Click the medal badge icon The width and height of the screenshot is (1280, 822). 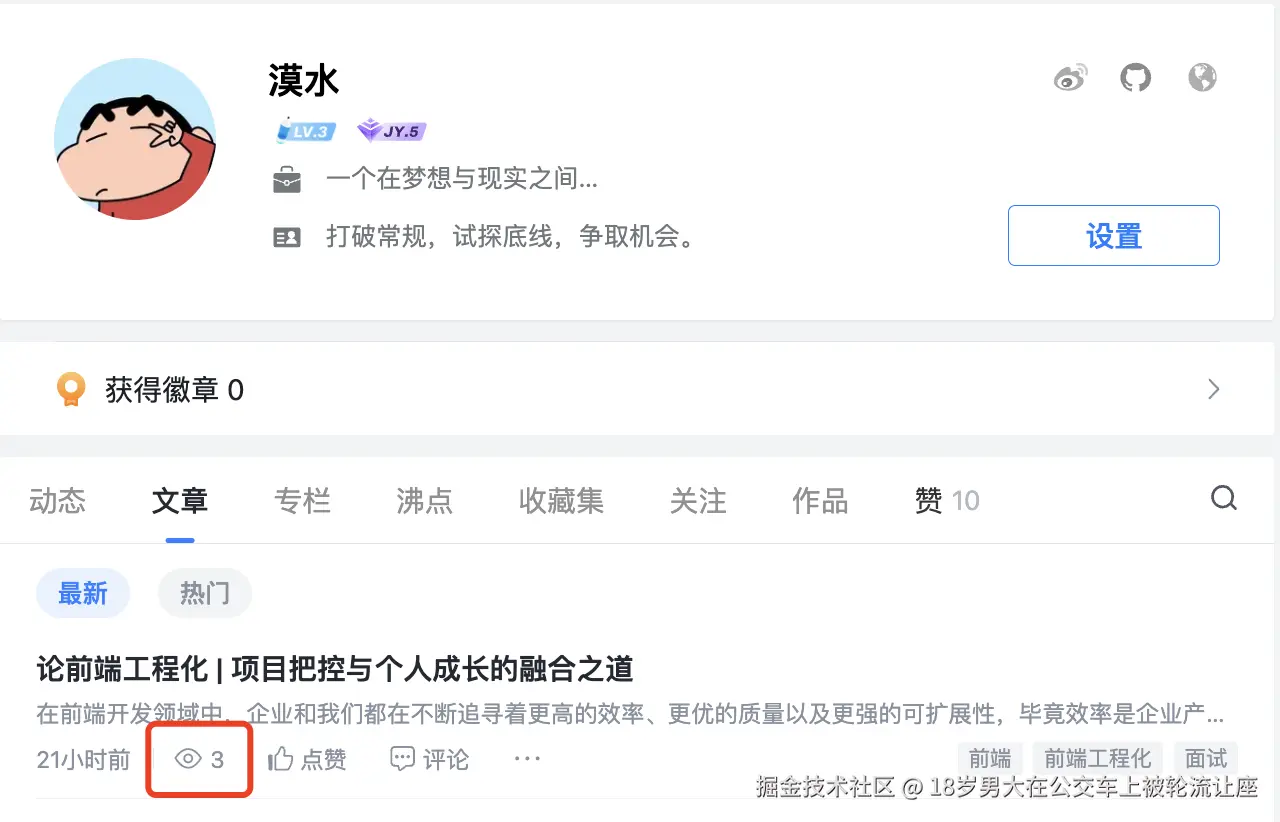click(x=70, y=388)
